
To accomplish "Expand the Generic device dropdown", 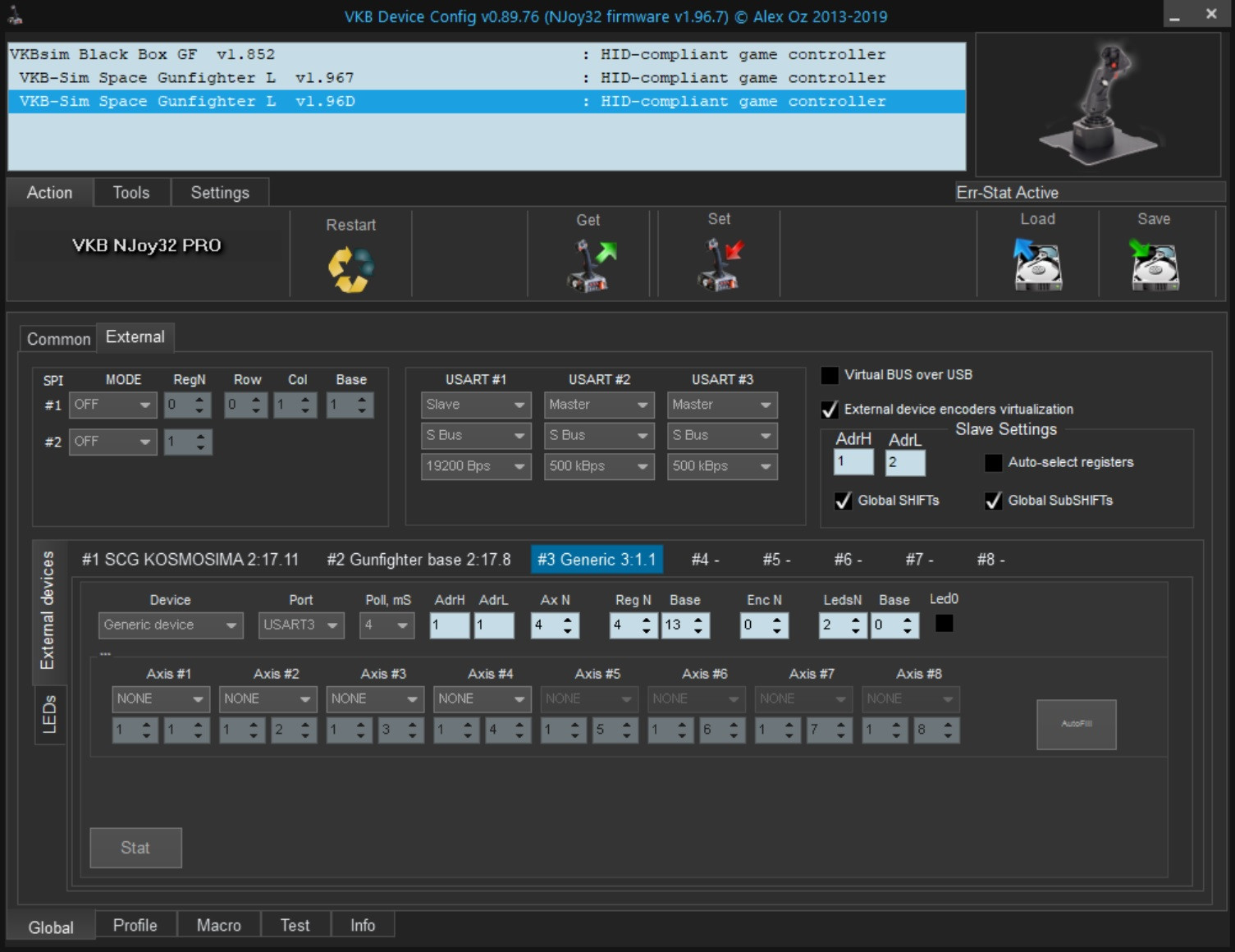I will 171,625.
